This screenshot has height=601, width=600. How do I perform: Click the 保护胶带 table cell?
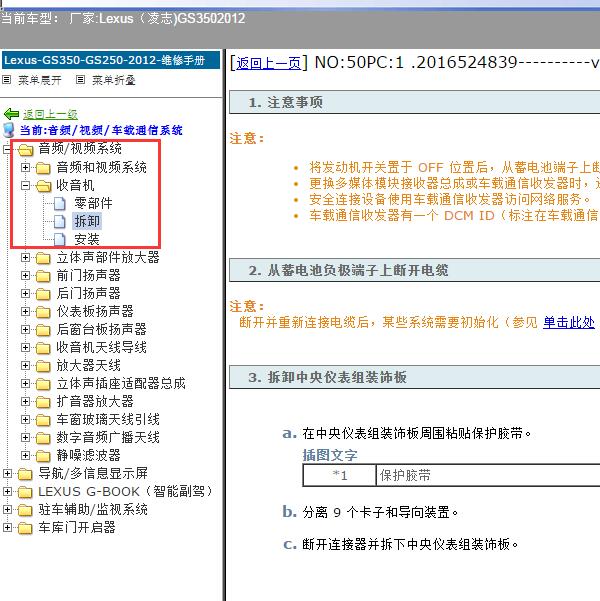pos(488,476)
